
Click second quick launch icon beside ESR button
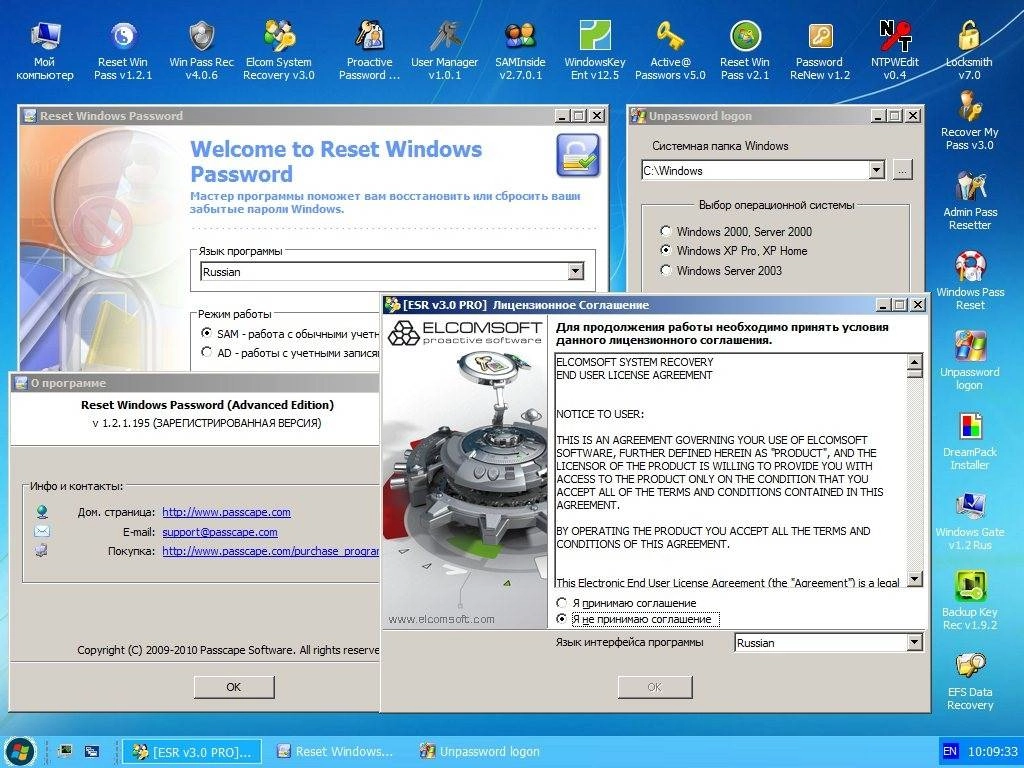(92, 751)
